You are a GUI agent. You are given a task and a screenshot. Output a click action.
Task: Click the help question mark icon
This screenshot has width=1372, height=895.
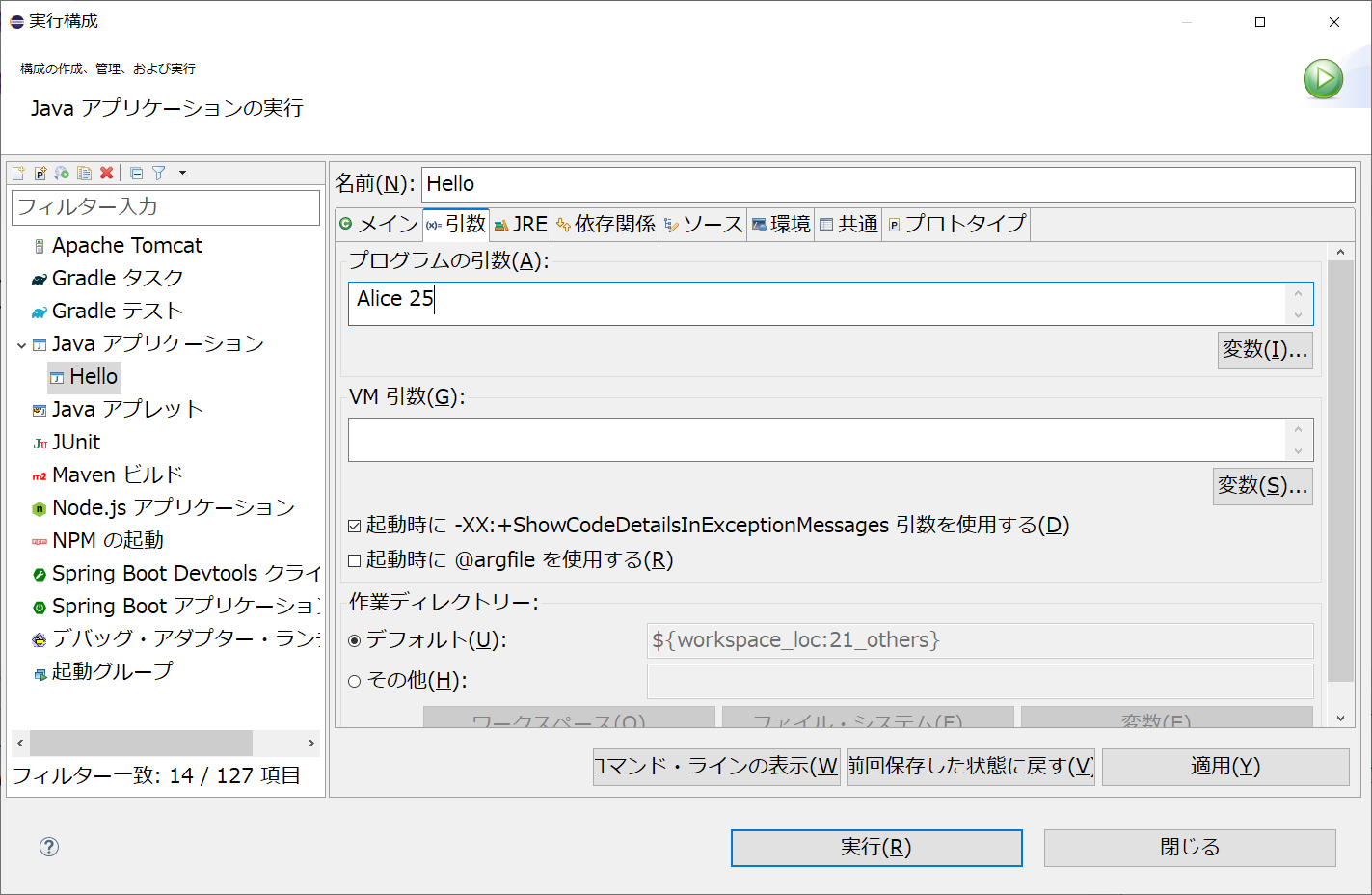click(48, 847)
